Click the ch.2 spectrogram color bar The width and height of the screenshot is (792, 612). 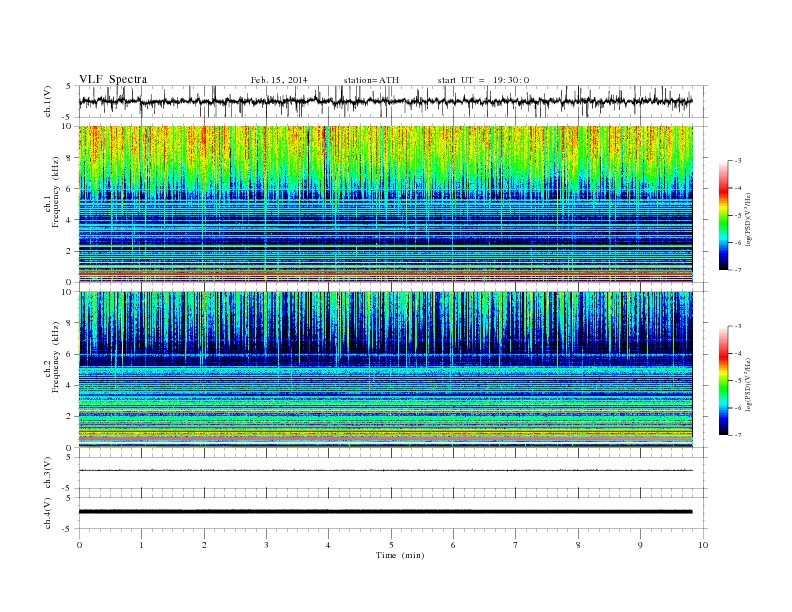click(x=724, y=380)
